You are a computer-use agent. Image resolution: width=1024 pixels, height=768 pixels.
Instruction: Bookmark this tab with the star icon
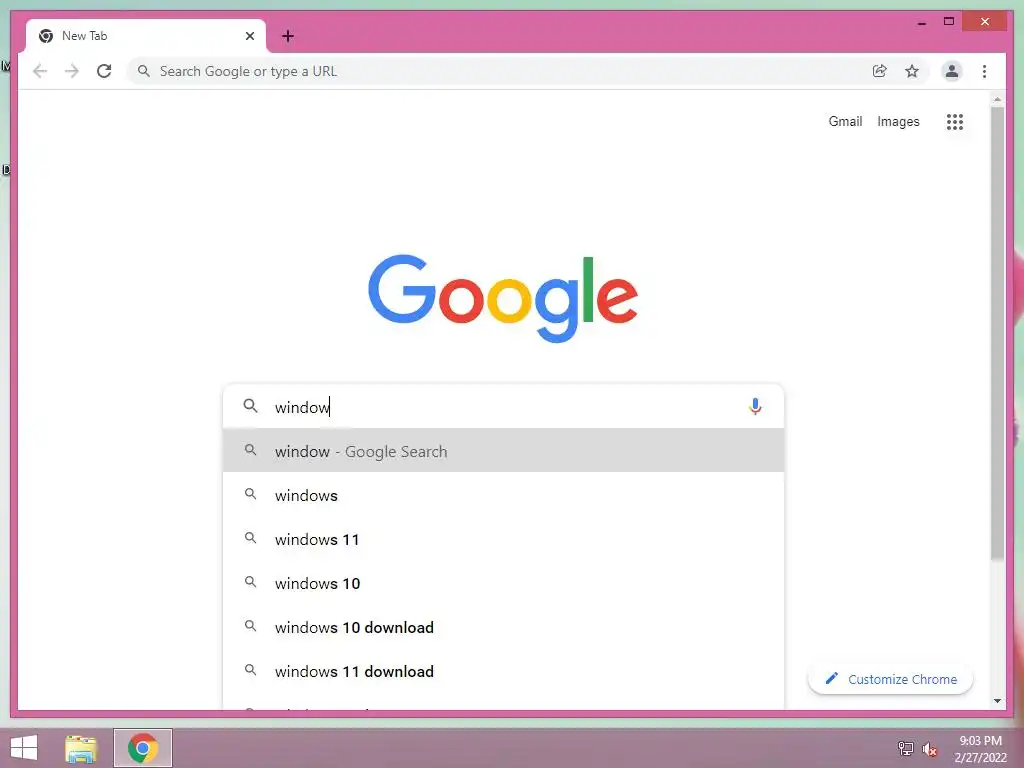tap(912, 71)
